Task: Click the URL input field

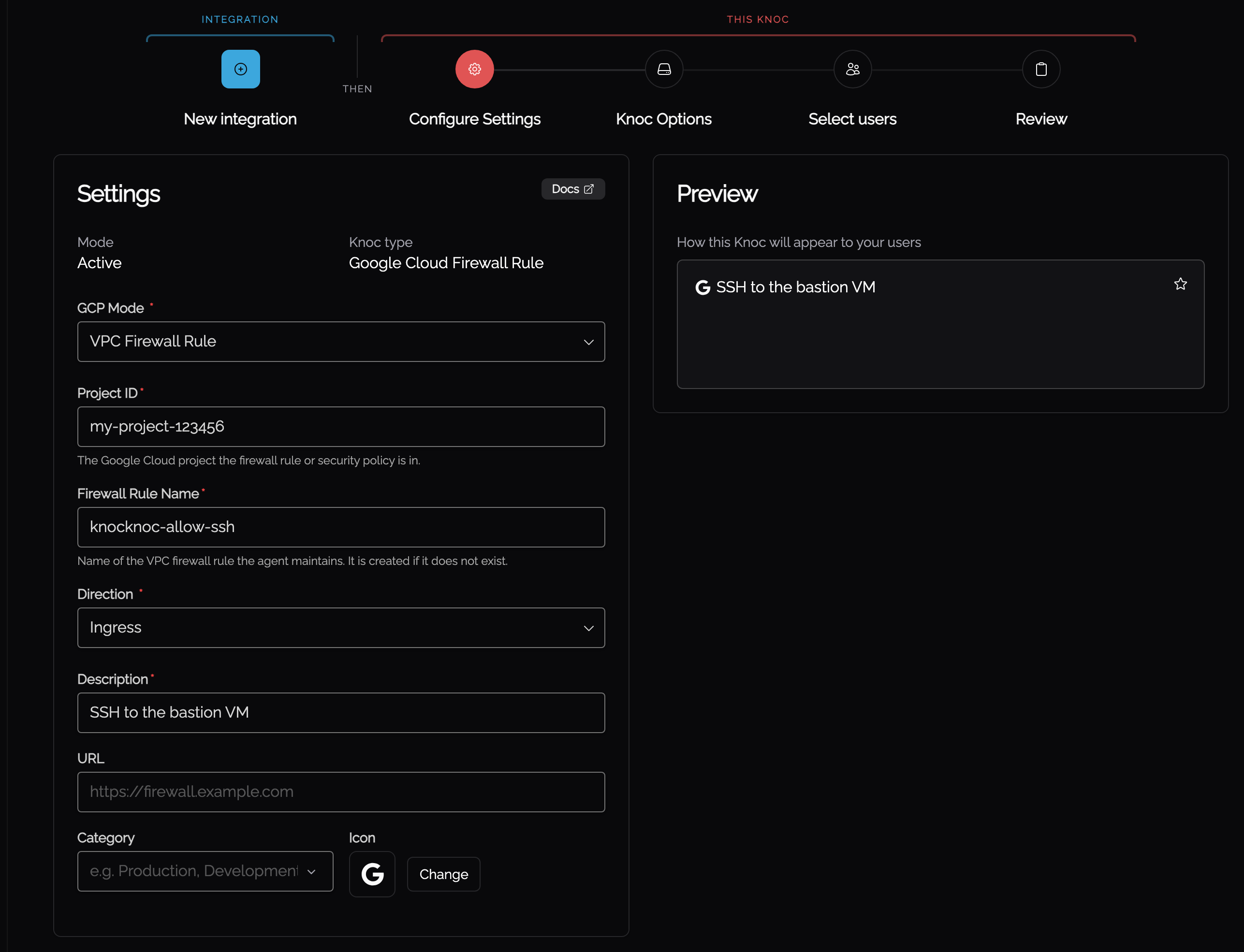Action: click(341, 792)
